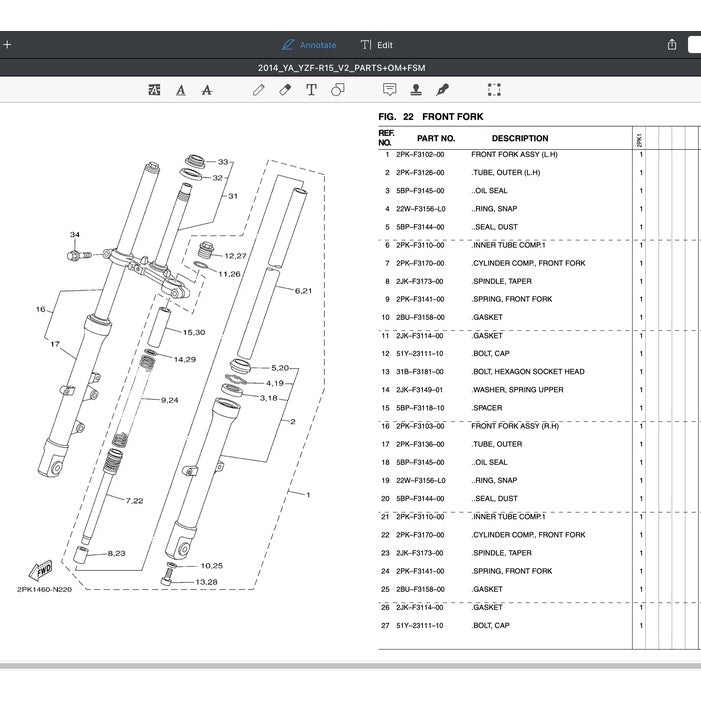Select the stamp tool

point(415,90)
